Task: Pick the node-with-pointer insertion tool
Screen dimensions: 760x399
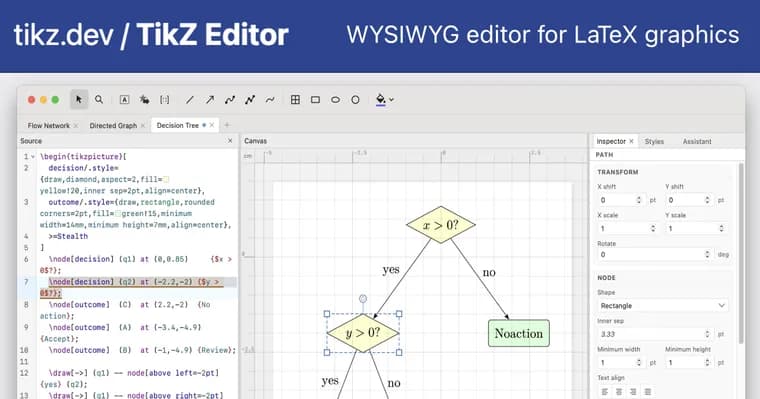Action: coord(144,99)
